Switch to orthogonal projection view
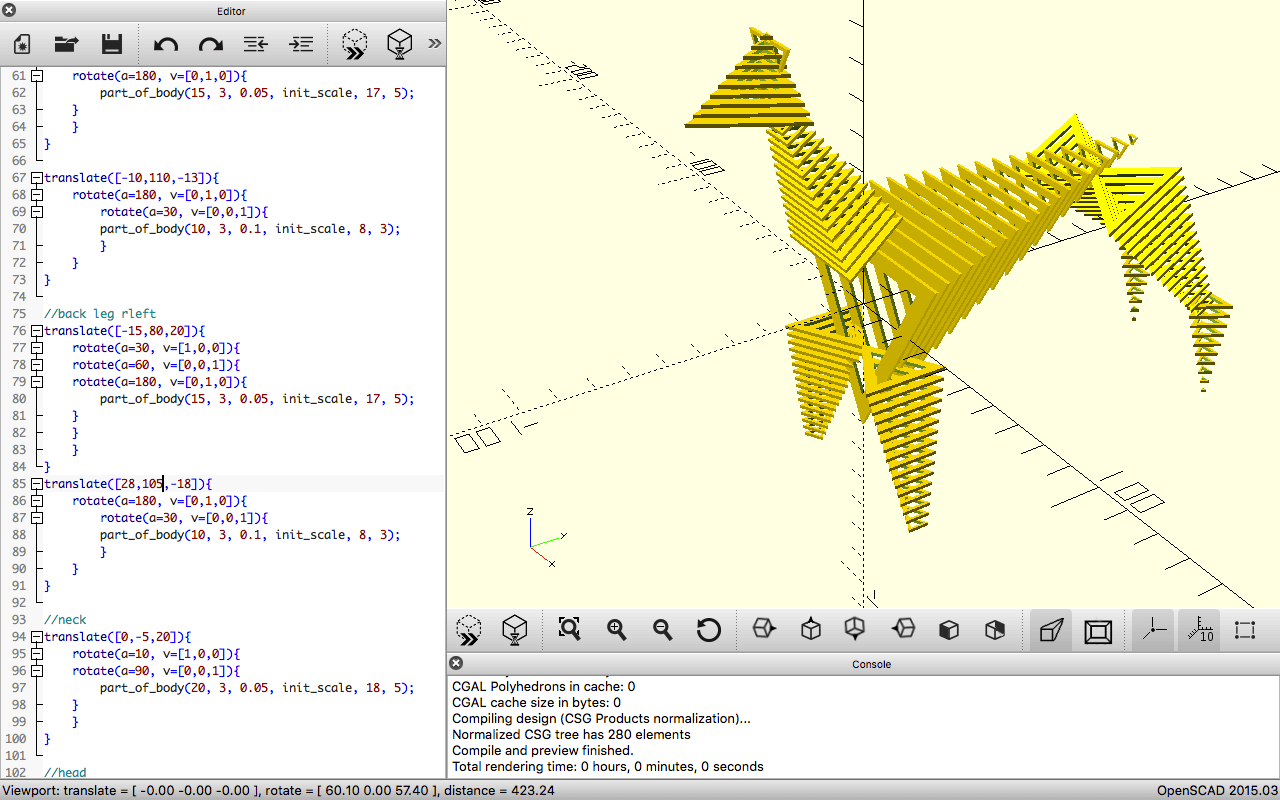Image resolution: width=1280 pixels, height=800 pixels. click(1098, 630)
